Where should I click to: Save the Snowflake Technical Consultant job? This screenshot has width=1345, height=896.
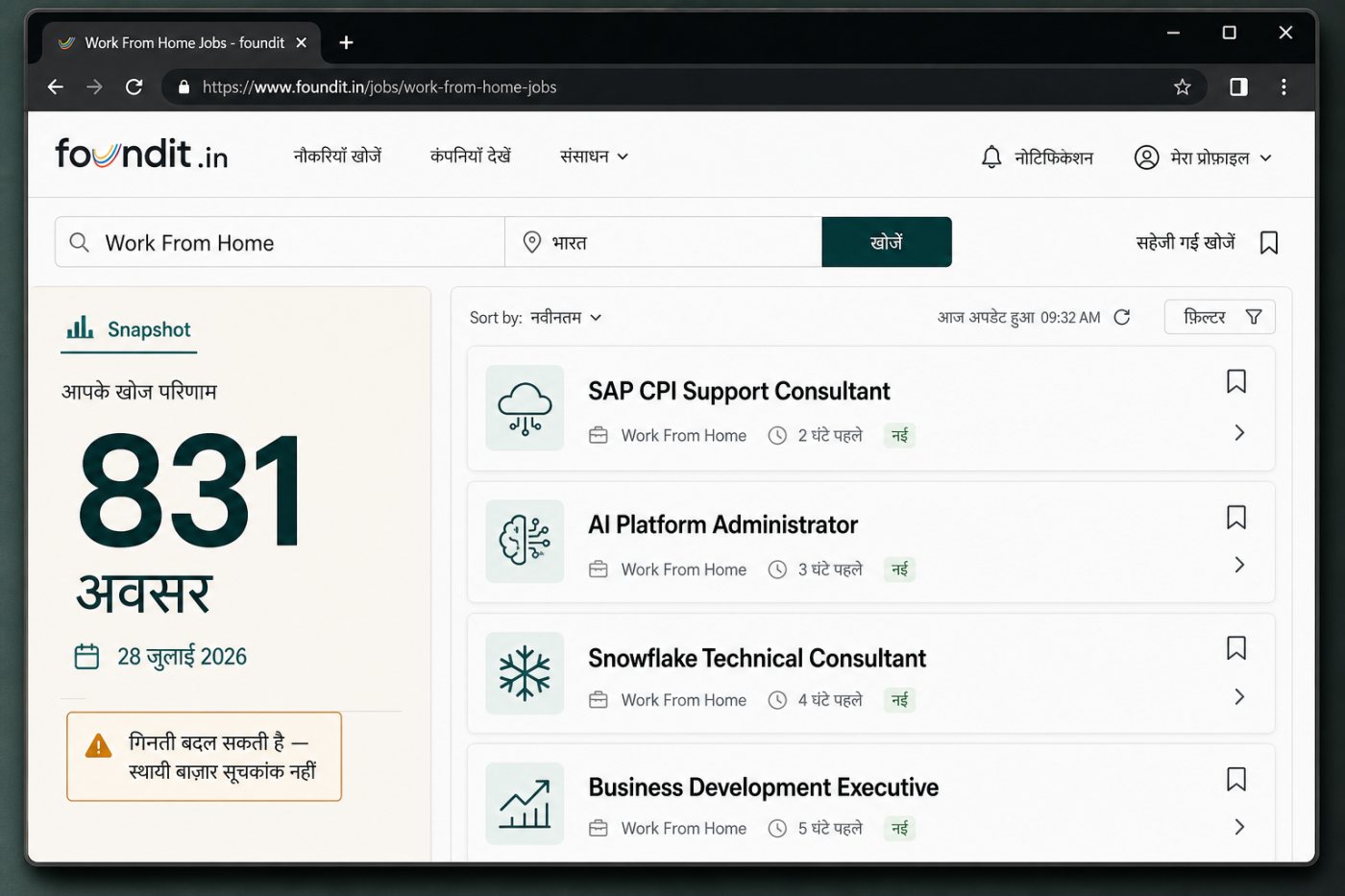[1236, 648]
